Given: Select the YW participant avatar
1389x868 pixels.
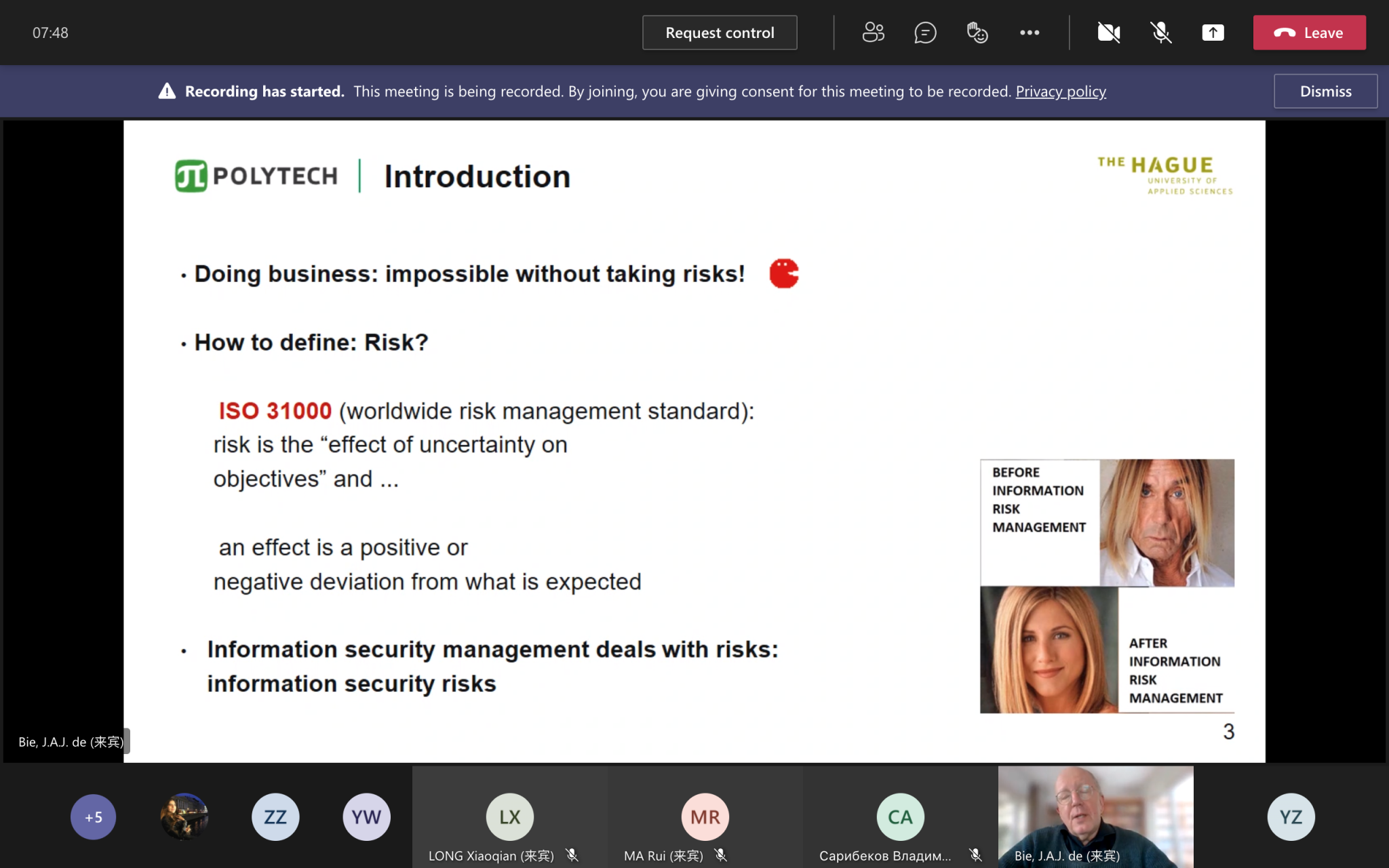Looking at the screenshot, I should tap(366, 817).
